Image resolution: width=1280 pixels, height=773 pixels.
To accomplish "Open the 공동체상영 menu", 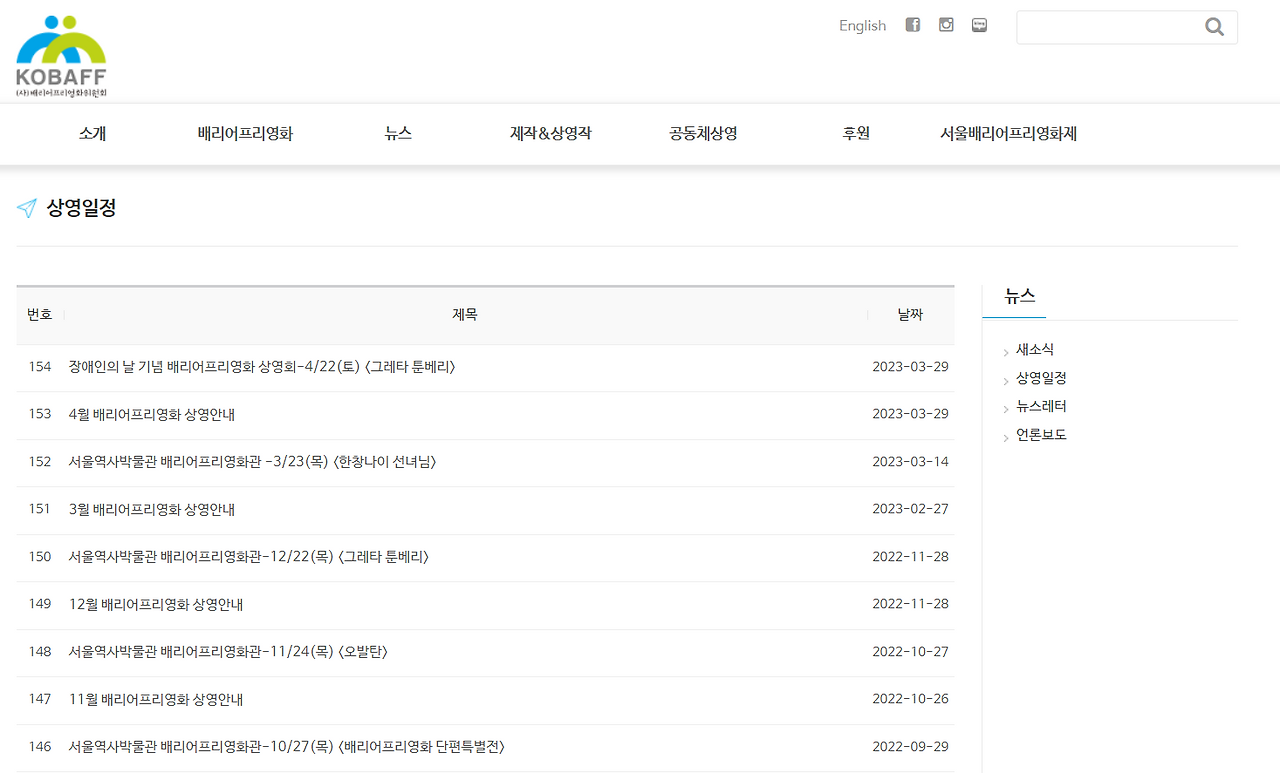I will click(701, 133).
